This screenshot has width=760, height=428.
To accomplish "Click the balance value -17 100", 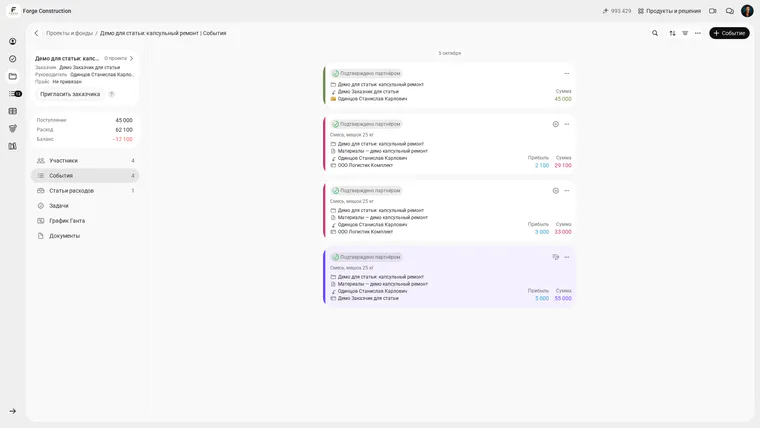I will tap(123, 139).
